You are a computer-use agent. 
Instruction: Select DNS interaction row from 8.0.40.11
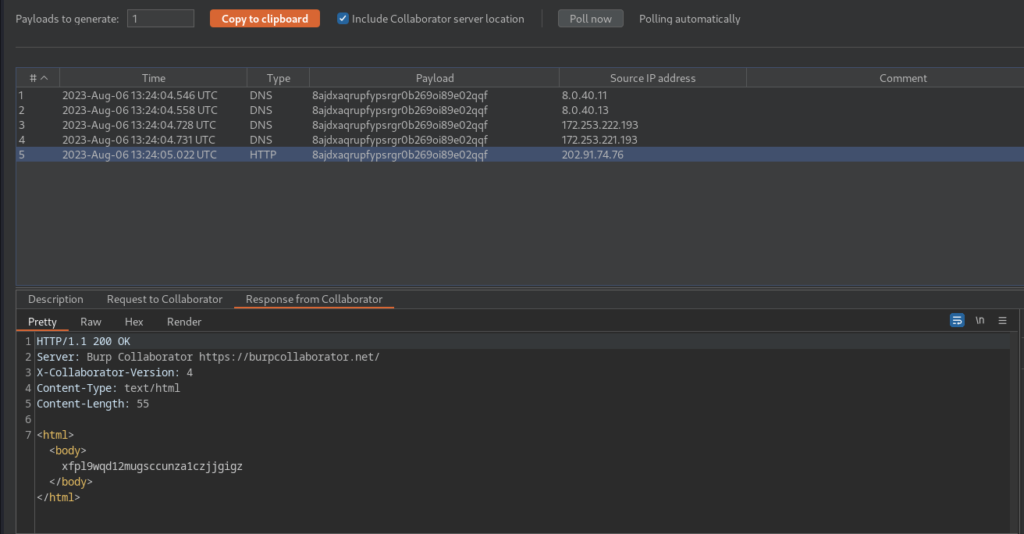(x=520, y=95)
